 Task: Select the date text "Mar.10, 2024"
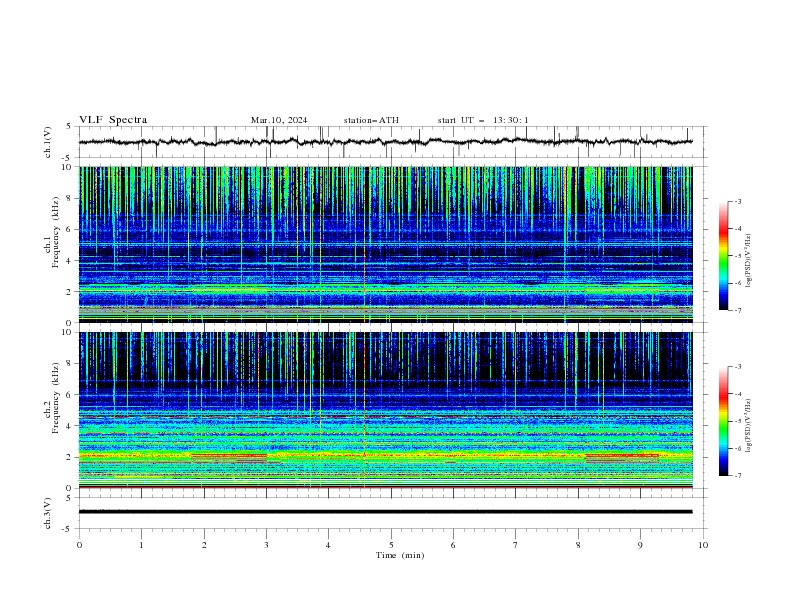point(279,120)
